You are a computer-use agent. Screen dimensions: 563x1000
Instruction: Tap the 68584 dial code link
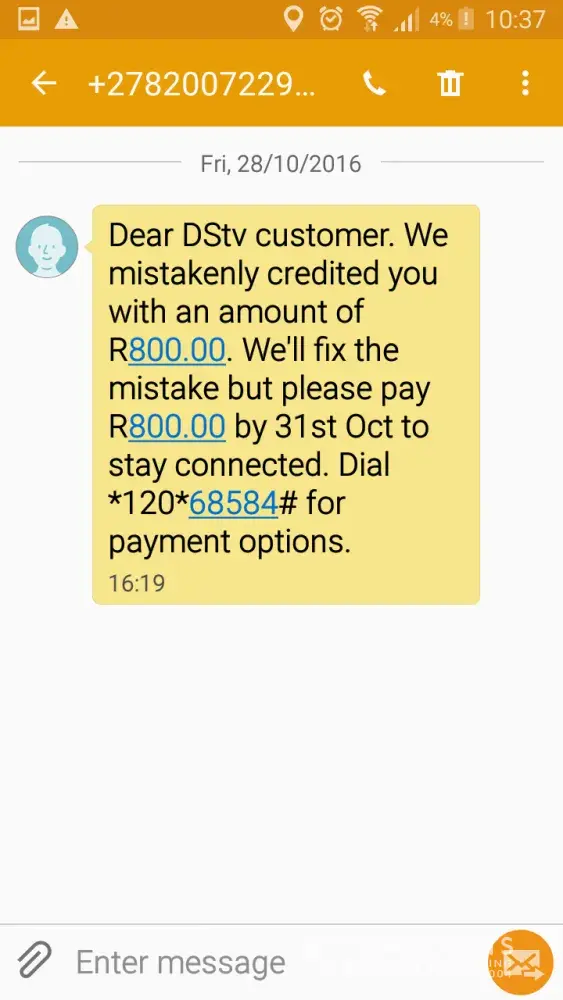233,503
